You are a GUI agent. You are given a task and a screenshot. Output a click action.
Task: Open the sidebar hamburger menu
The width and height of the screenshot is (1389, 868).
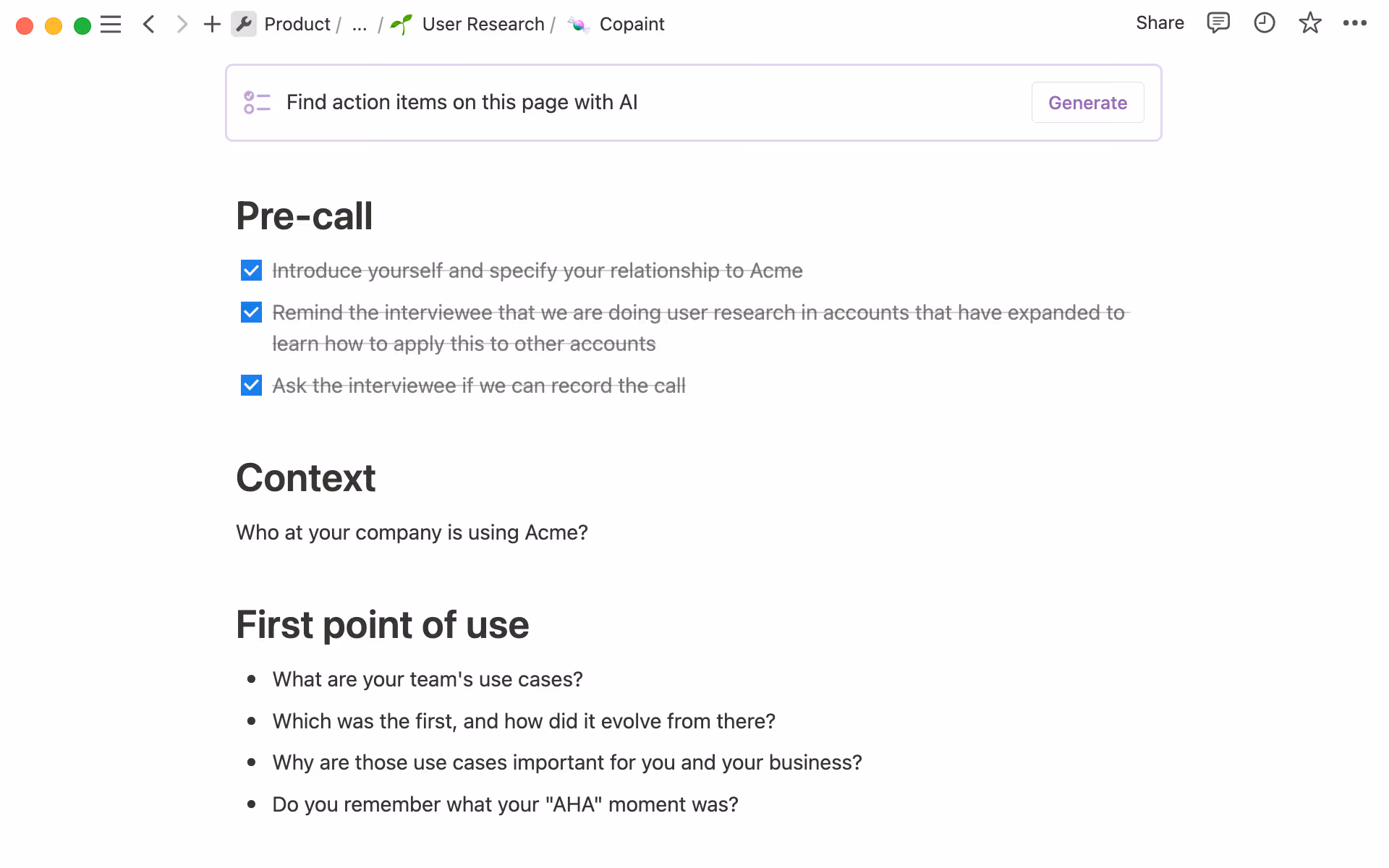(x=111, y=24)
